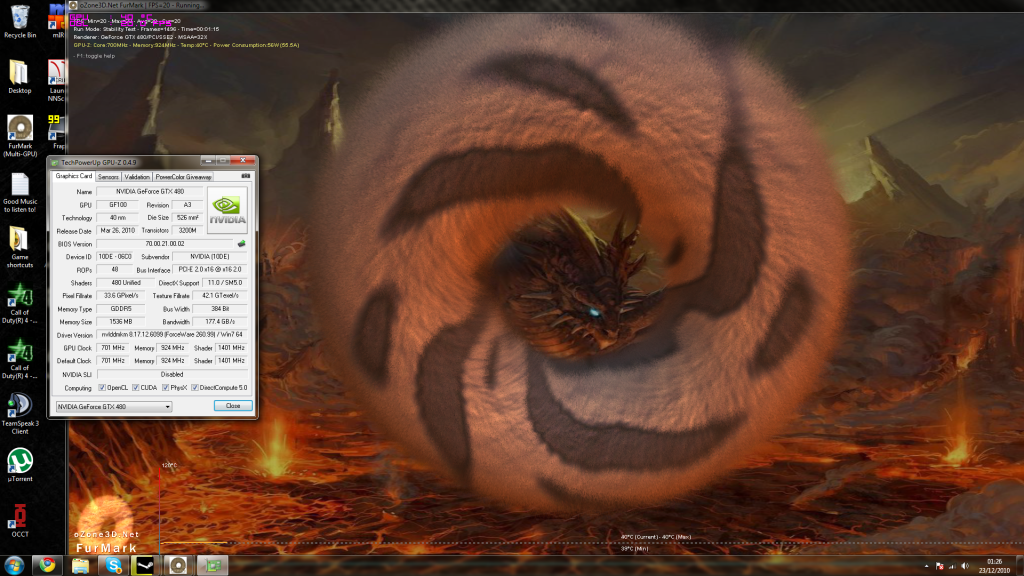This screenshot has height=576, width=1024.
Task: Click the Mar 26, 2010 release date
Action: pyautogui.click(x=118, y=231)
